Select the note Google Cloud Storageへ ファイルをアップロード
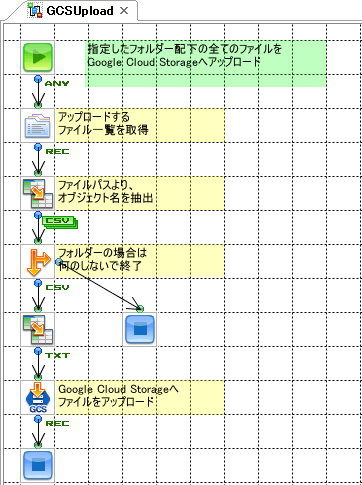The image size is (362, 485). point(140,398)
